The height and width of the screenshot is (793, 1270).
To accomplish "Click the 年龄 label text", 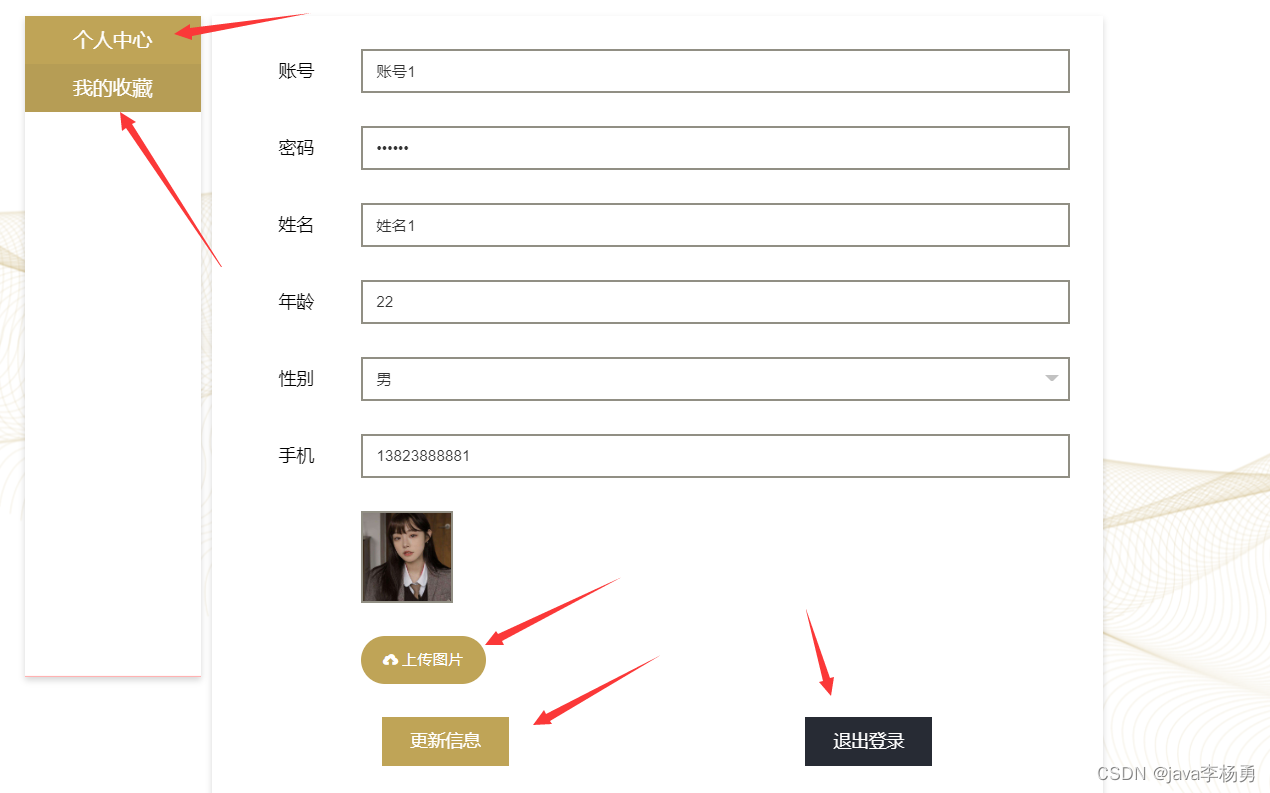I will pos(296,302).
